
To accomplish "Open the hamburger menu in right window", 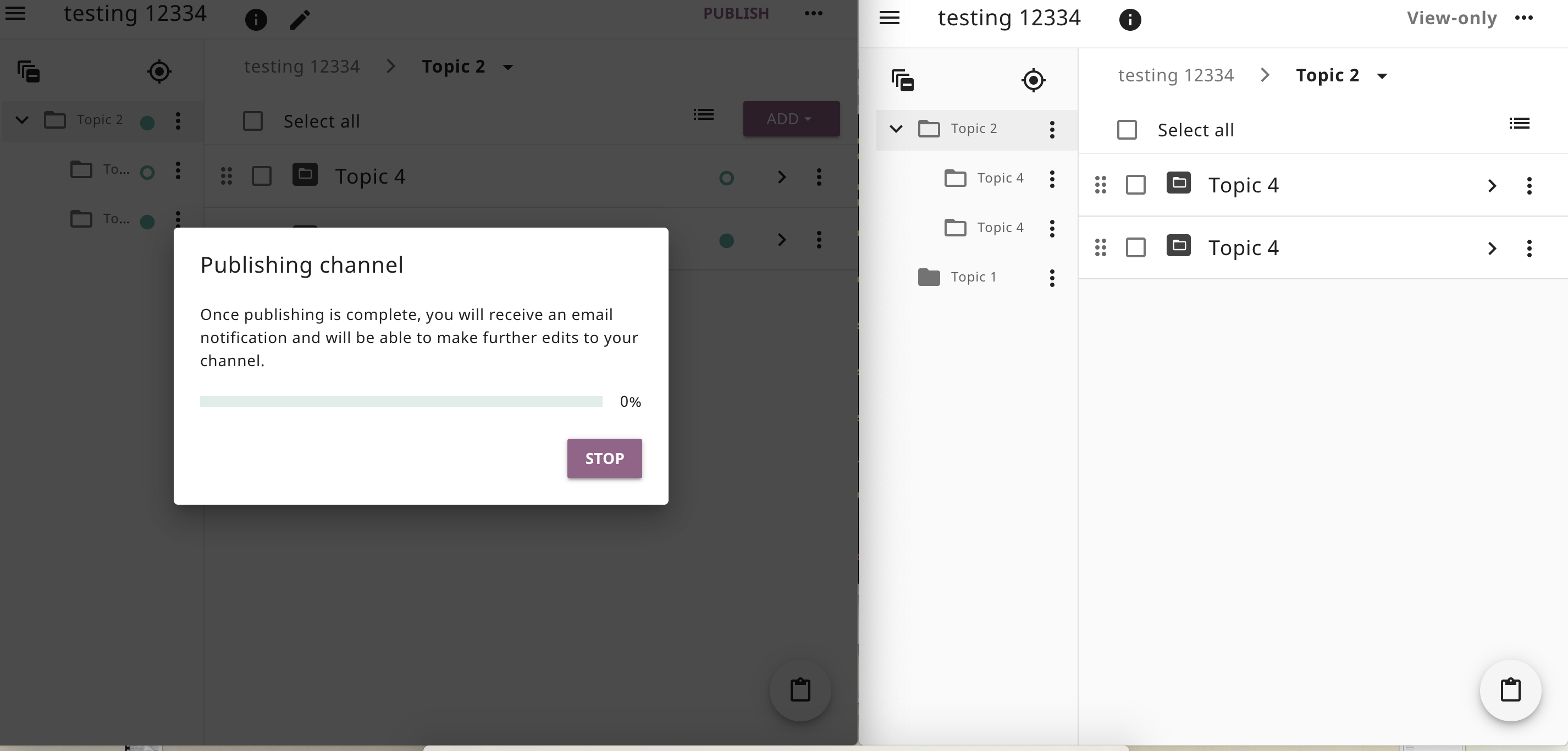I will (890, 18).
